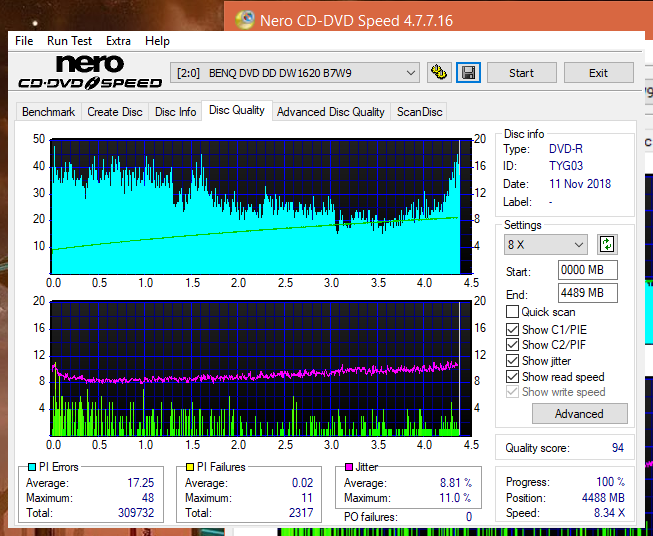The image size is (653, 536).
Task: Click the PI Errors average 17.25
Action: pyautogui.click(x=140, y=483)
